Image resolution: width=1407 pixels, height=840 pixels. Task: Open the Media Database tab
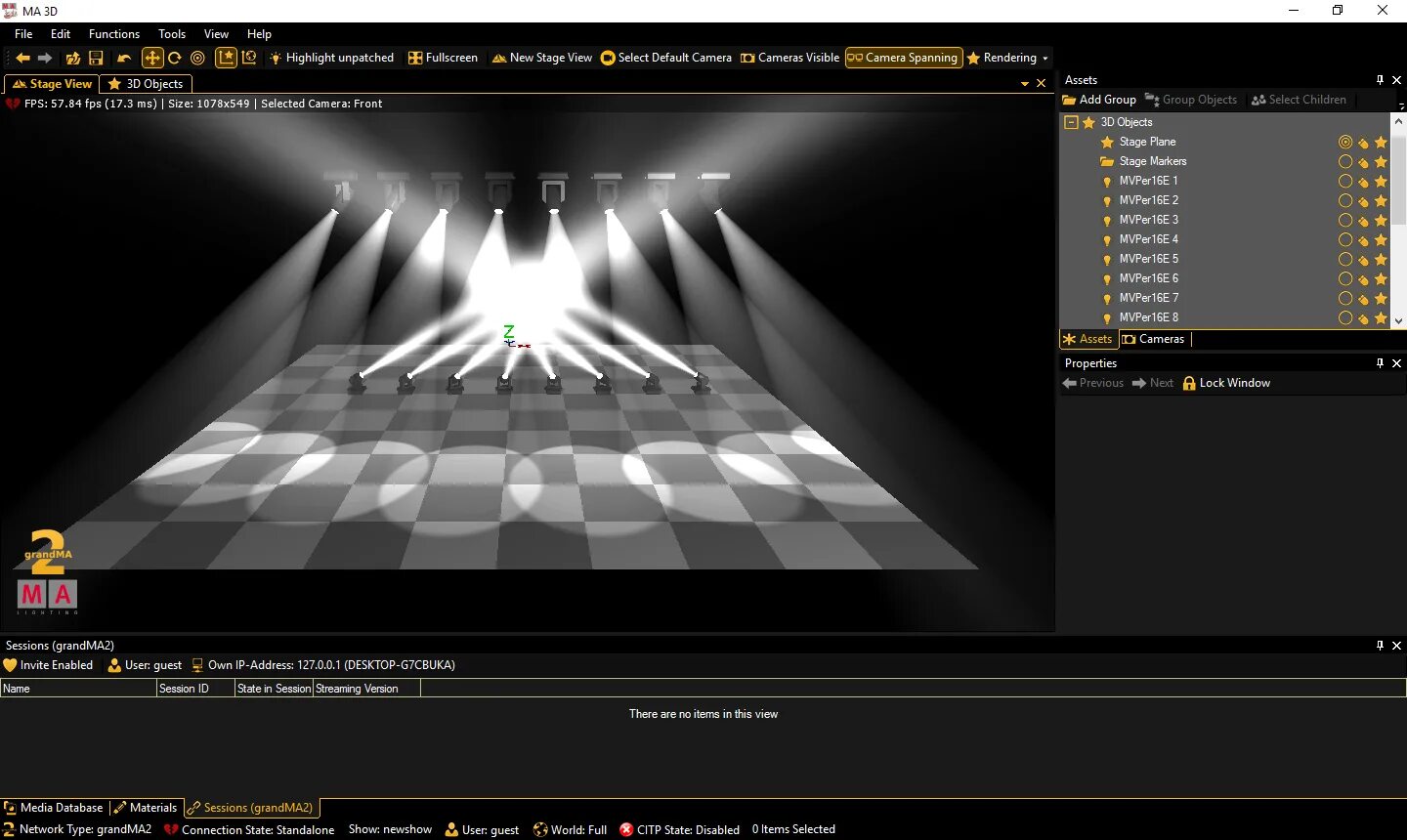coord(54,808)
